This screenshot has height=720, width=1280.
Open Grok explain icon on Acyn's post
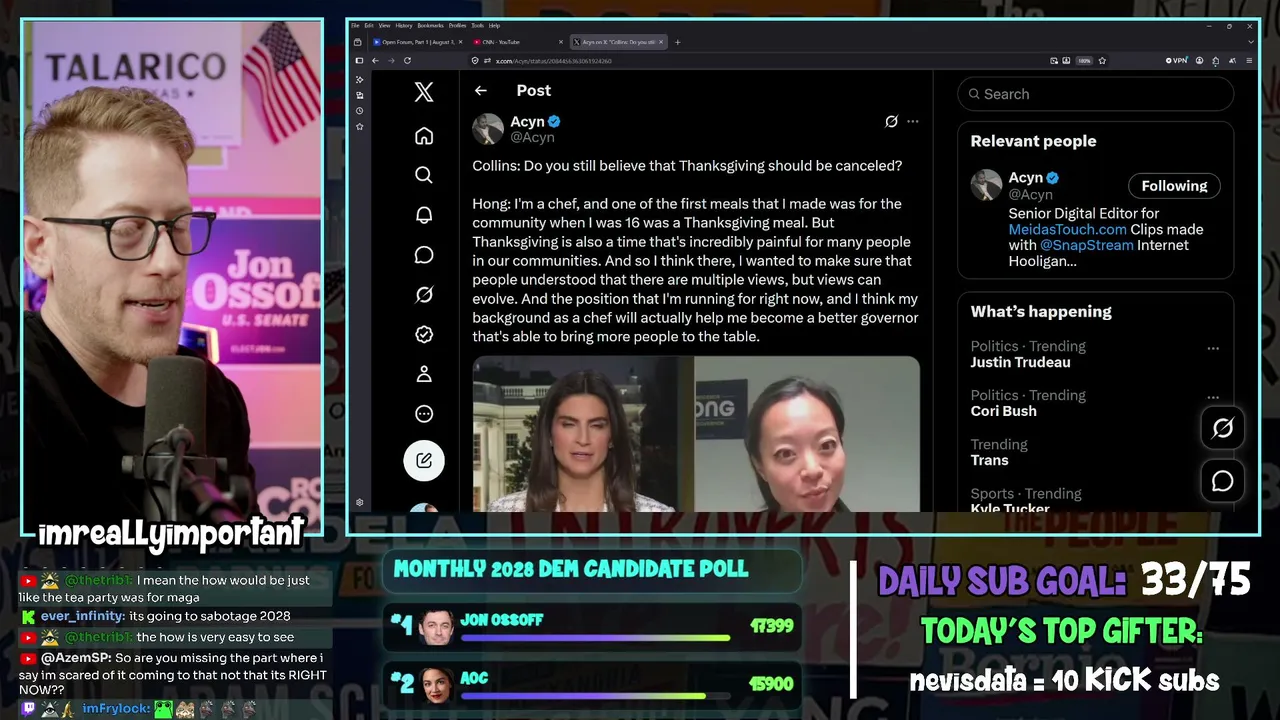(891, 122)
